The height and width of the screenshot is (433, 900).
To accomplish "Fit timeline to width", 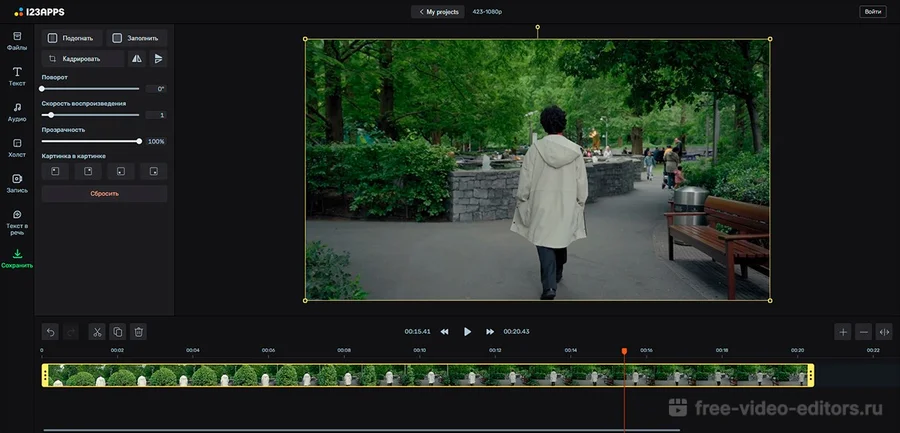I will [x=885, y=331].
